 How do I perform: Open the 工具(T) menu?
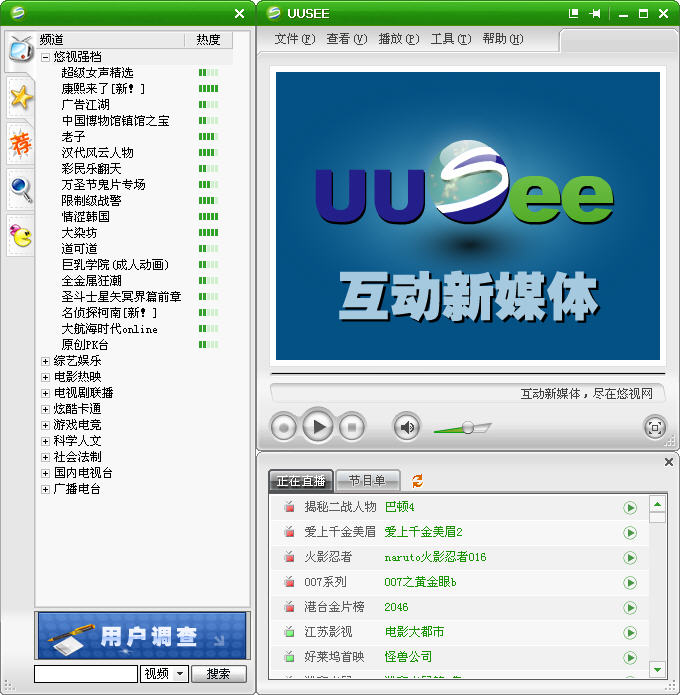click(x=451, y=39)
